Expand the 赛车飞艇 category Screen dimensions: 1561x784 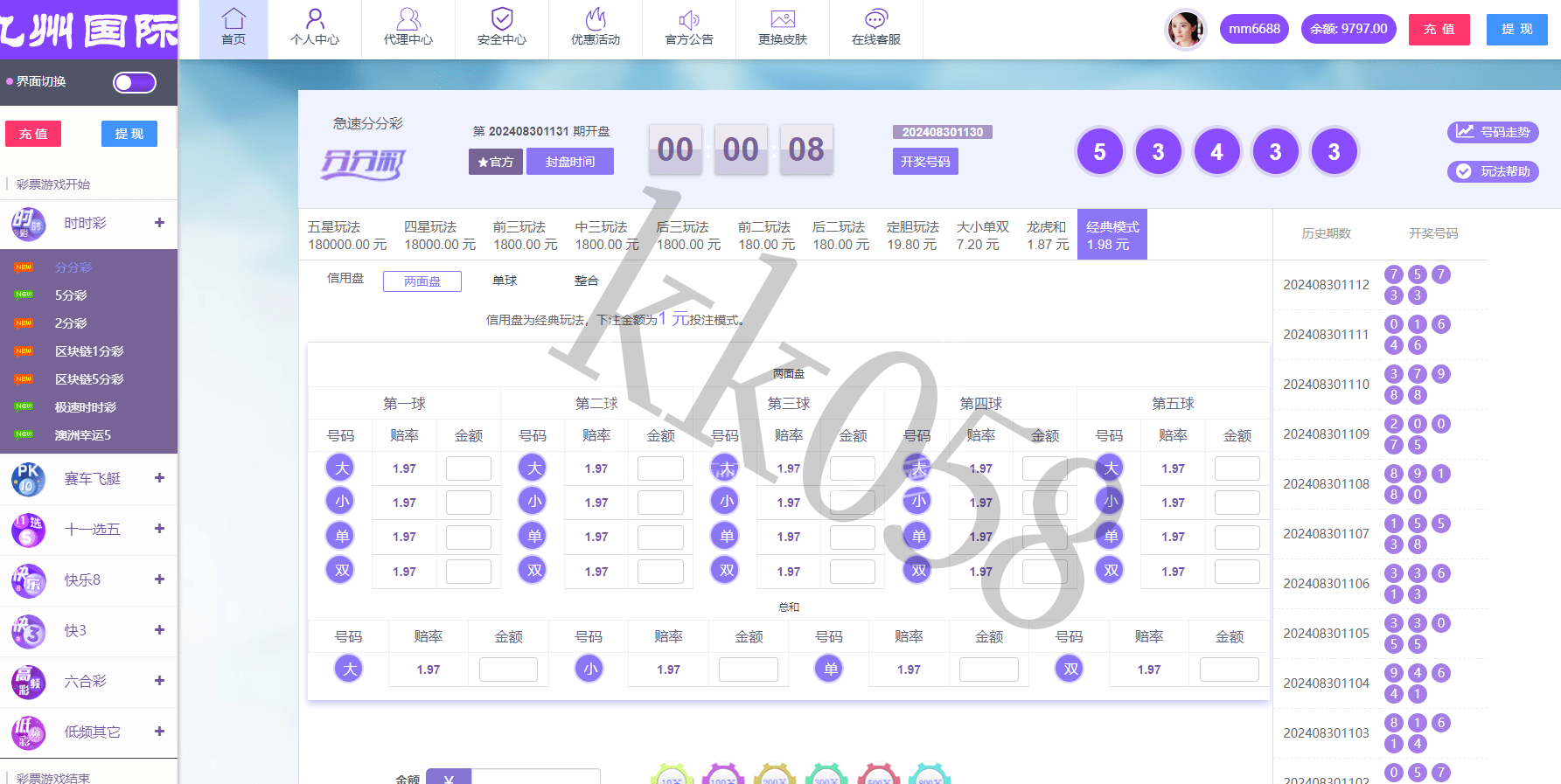(159, 478)
